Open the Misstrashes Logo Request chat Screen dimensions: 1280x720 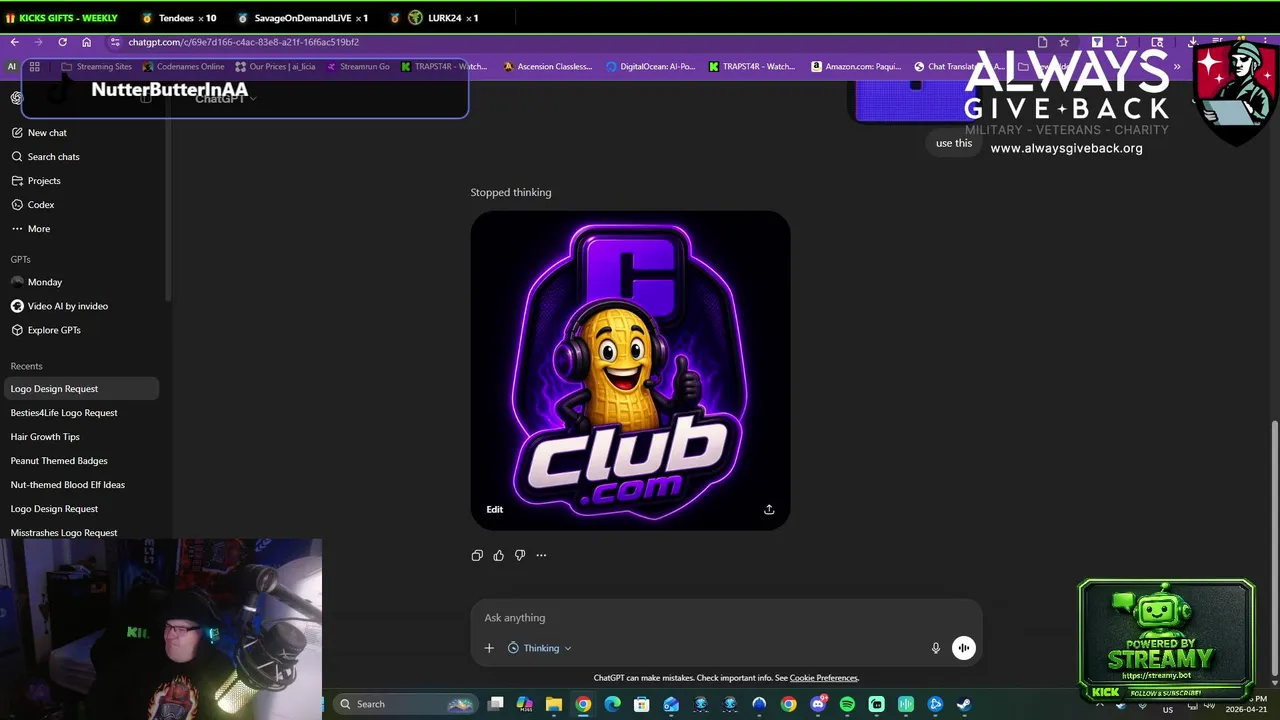pyautogui.click(x=80, y=533)
